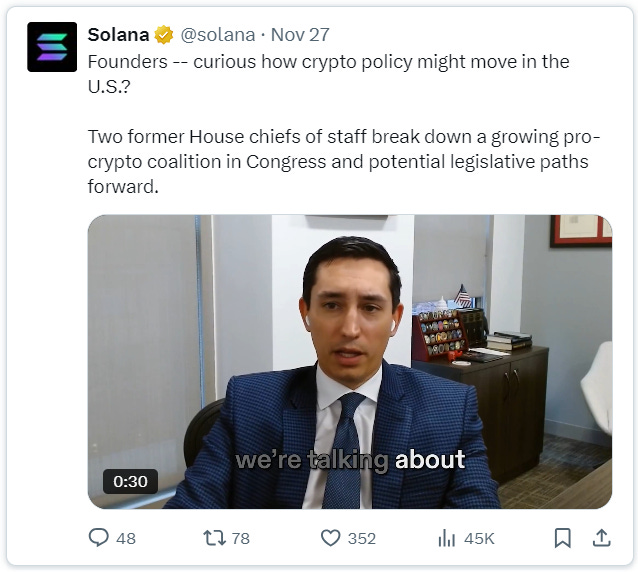Like the post with the heart icon
The height and width of the screenshot is (572, 638).
[330, 538]
